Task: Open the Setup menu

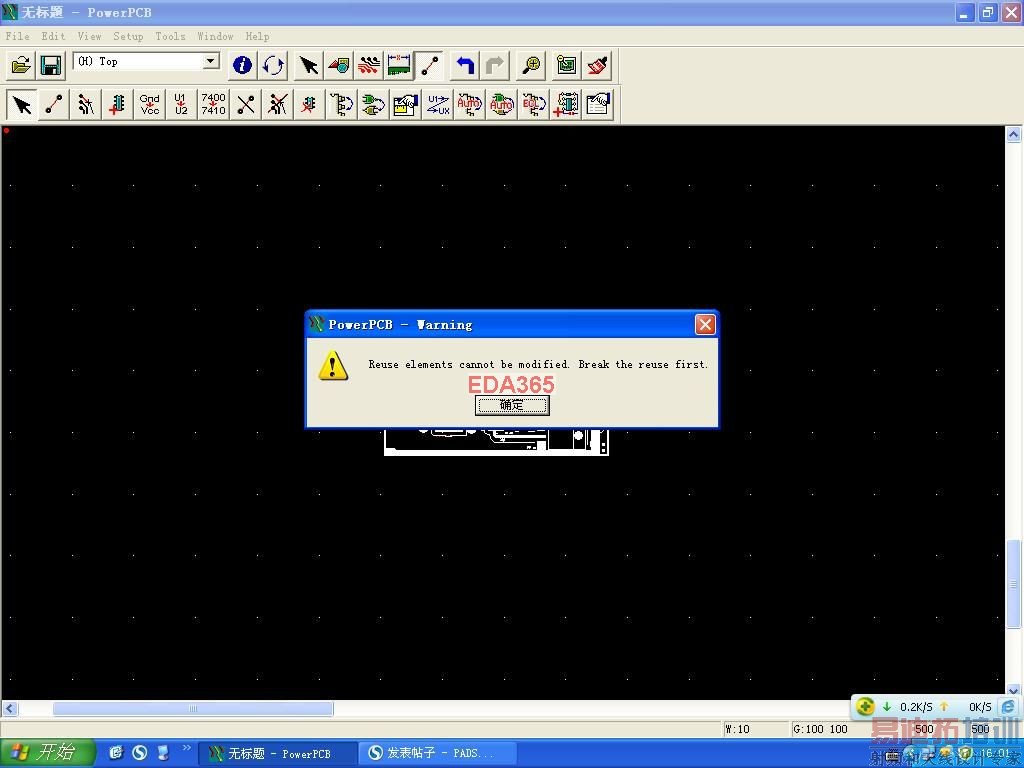Action: point(128,36)
